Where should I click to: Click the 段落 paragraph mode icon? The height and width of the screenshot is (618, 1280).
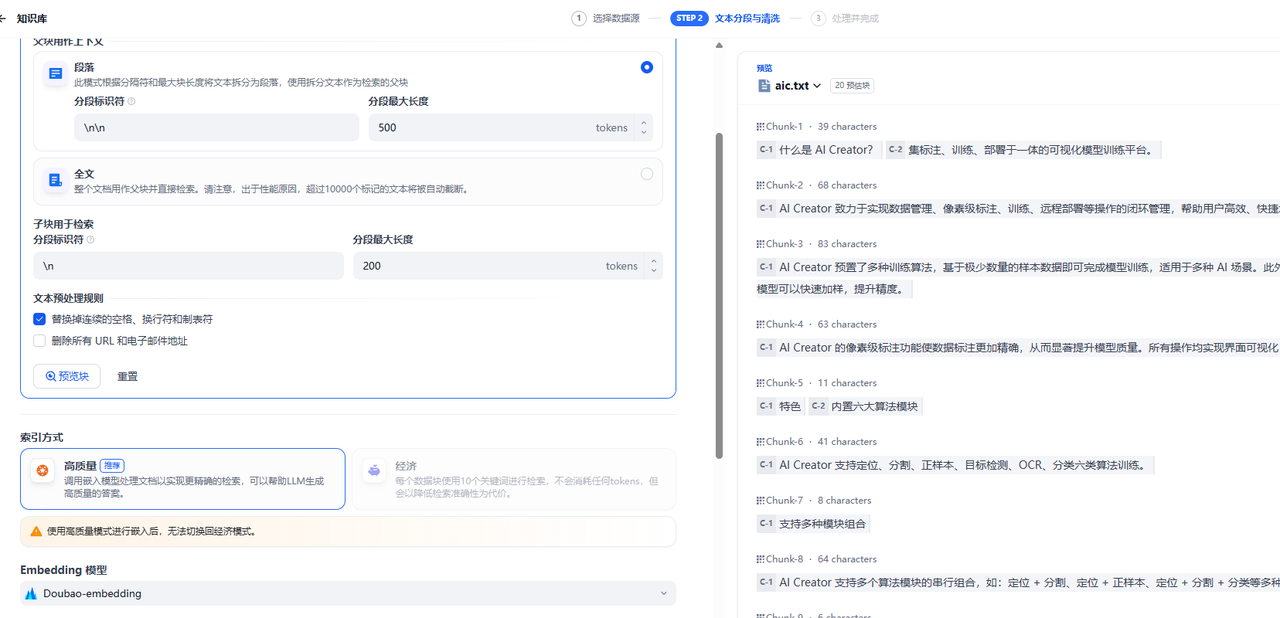[56, 74]
